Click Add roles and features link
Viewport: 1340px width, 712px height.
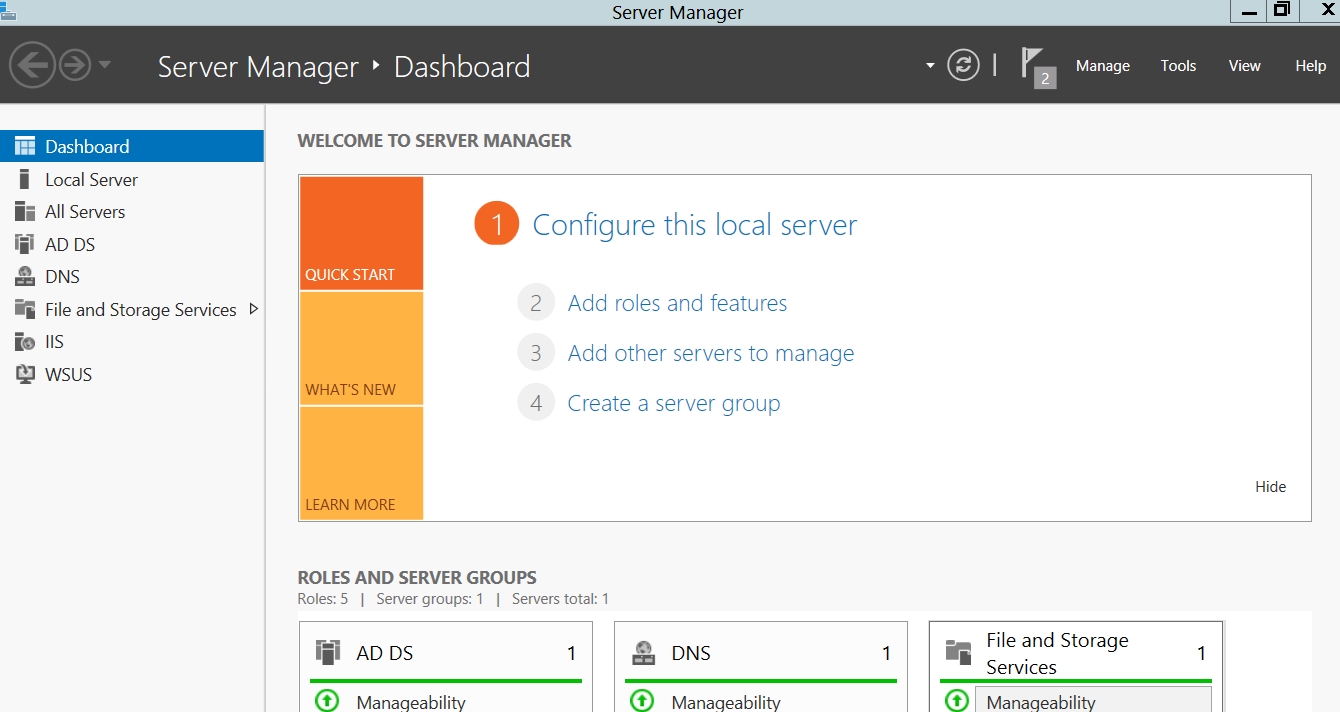click(677, 303)
